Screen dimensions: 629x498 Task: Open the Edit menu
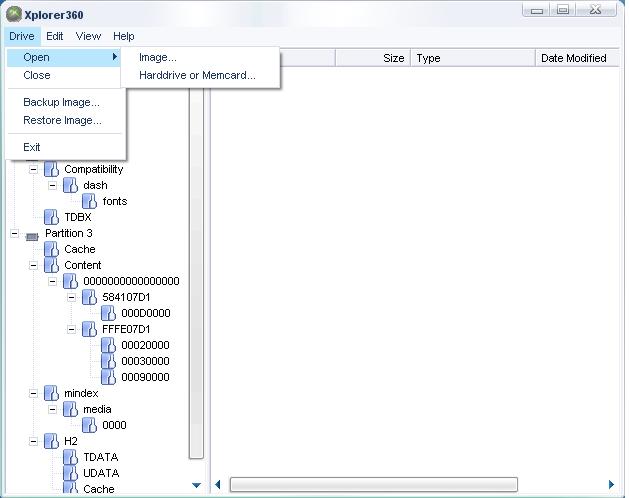[x=55, y=36]
